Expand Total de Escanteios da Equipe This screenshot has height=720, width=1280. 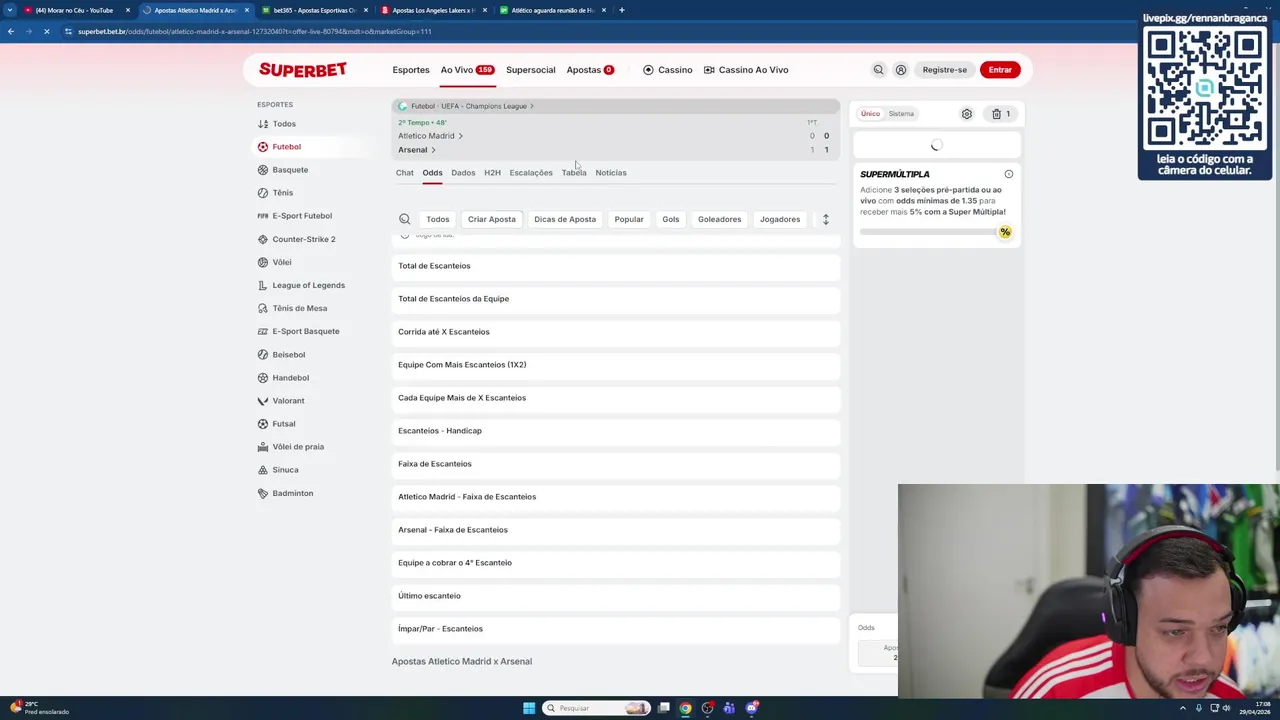[616, 299]
